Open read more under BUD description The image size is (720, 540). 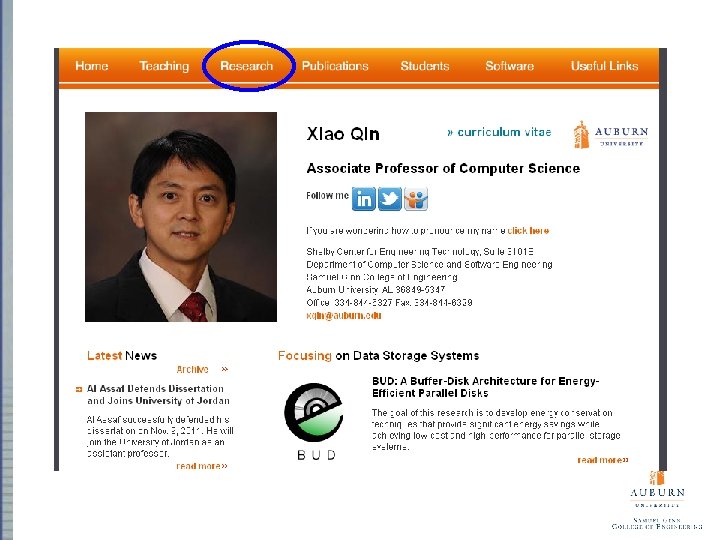[603, 460]
